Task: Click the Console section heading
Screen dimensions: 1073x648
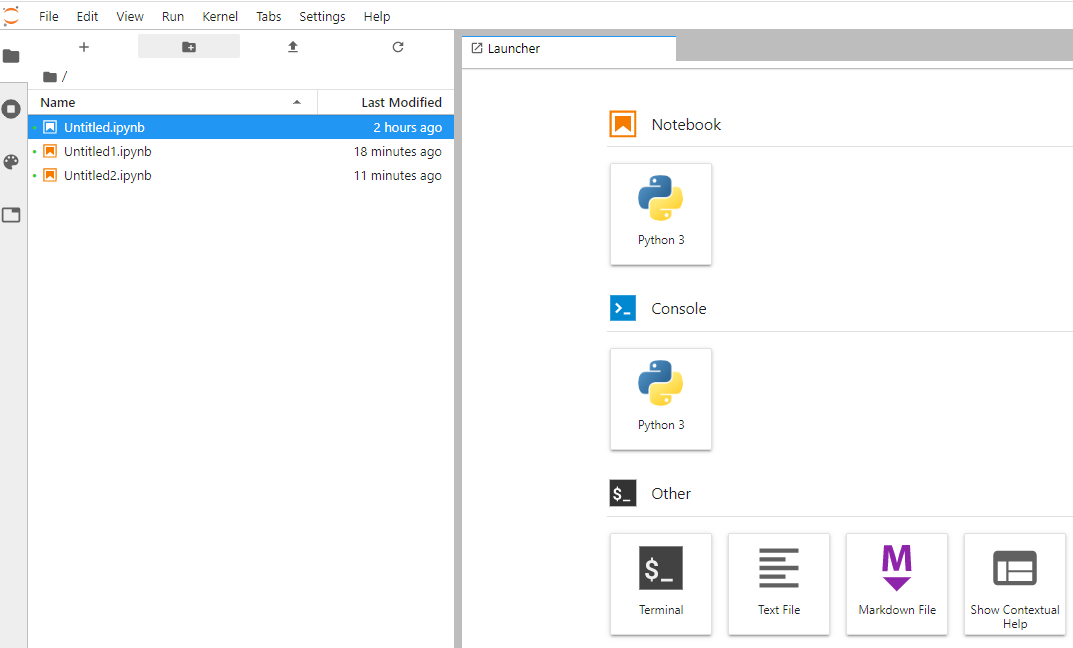Action: pos(678,309)
